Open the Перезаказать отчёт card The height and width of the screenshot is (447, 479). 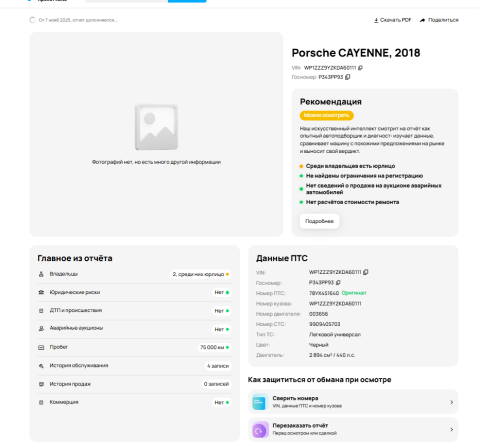coord(353,429)
